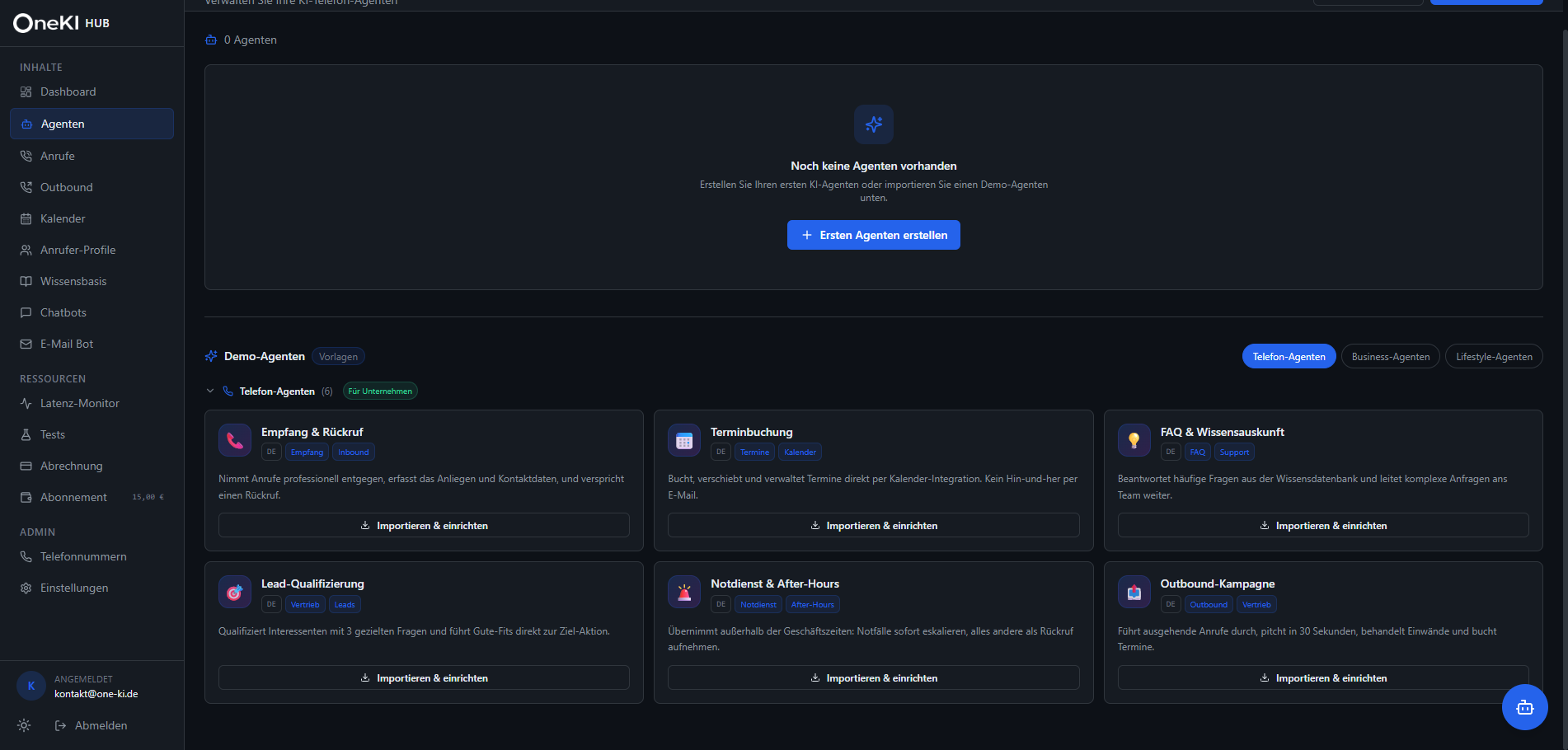Click the Outbound-Kampagne mailbox icon
Viewport: 1568px width, 750px height.
(1134, 592)
